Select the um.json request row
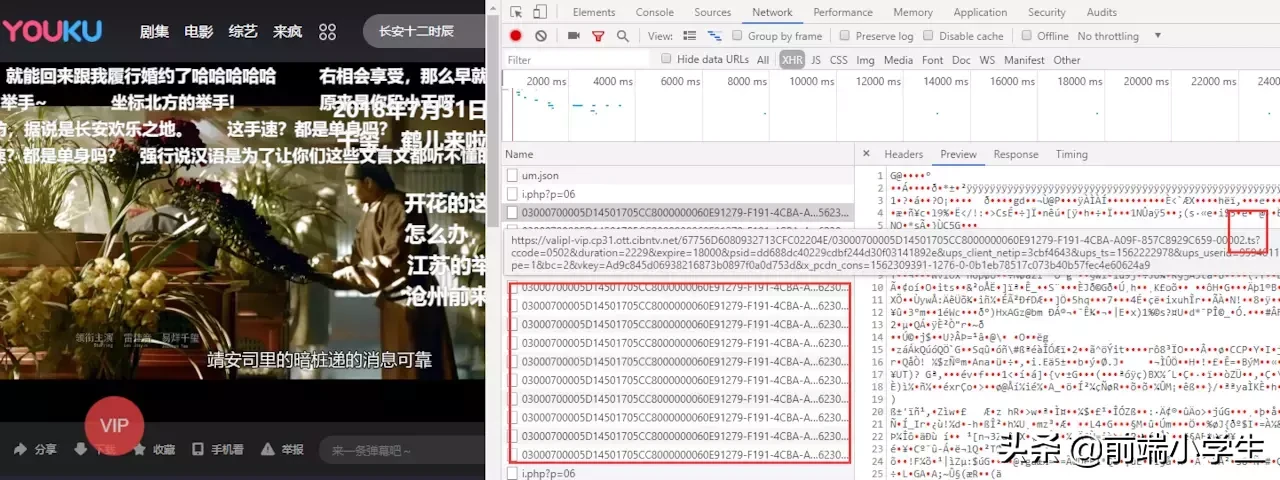Viewport: 1280px width, 480px height. [677, 176]
